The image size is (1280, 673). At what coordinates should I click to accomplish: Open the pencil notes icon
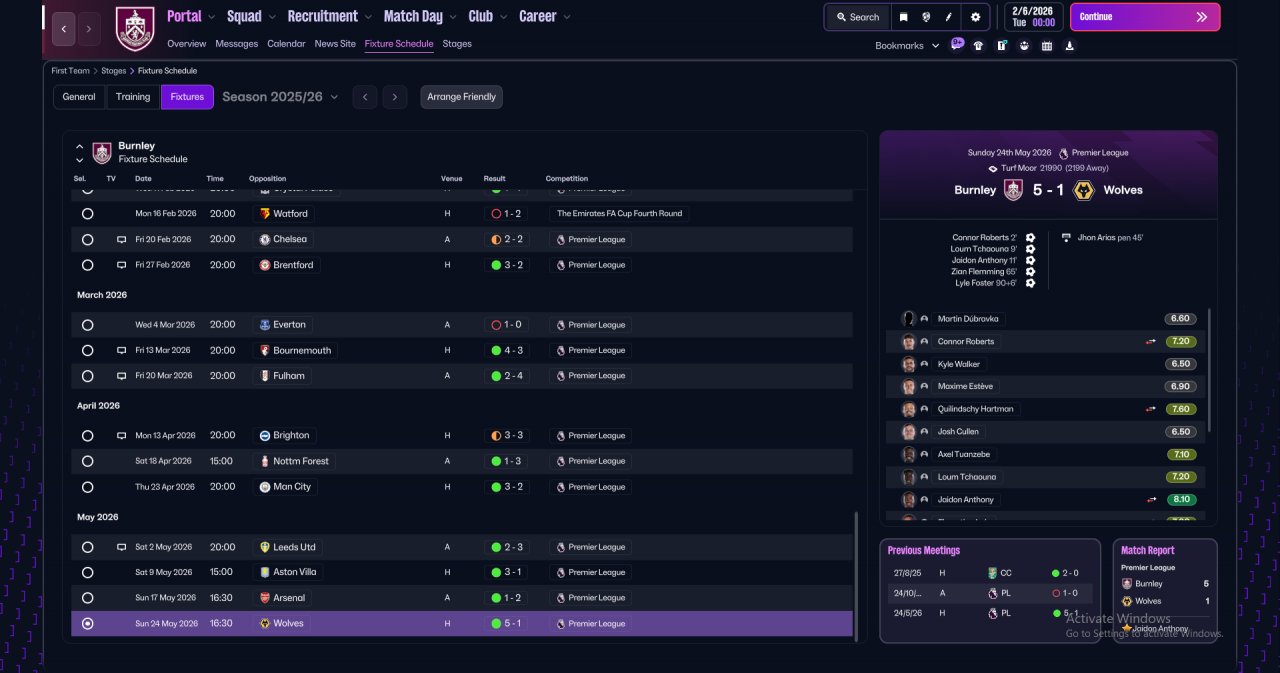tap(949, 17)
